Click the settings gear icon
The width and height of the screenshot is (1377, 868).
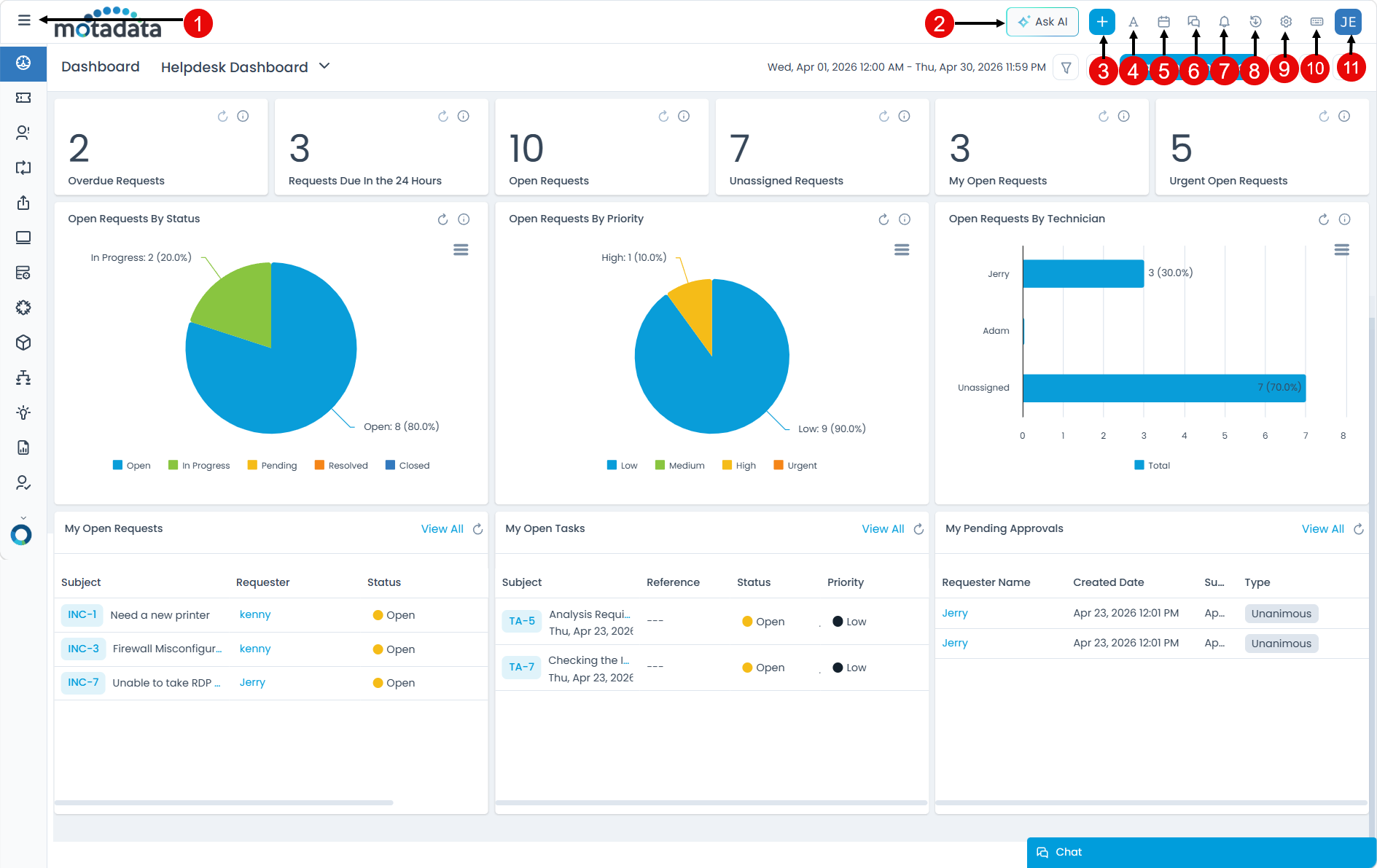1286,22
